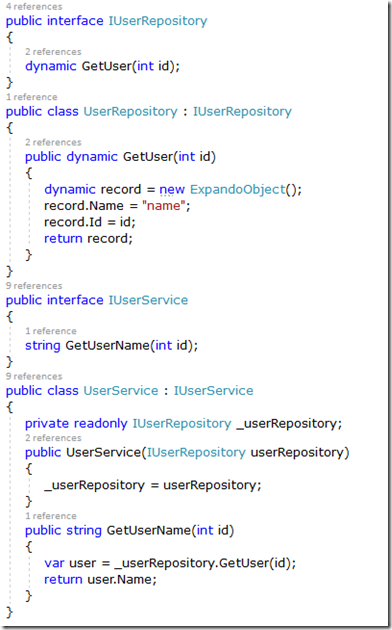The width and height of the screenshot is (392, 630).
Task: Click GetUserName in the IUserService interface
Action: pos(108,346)
